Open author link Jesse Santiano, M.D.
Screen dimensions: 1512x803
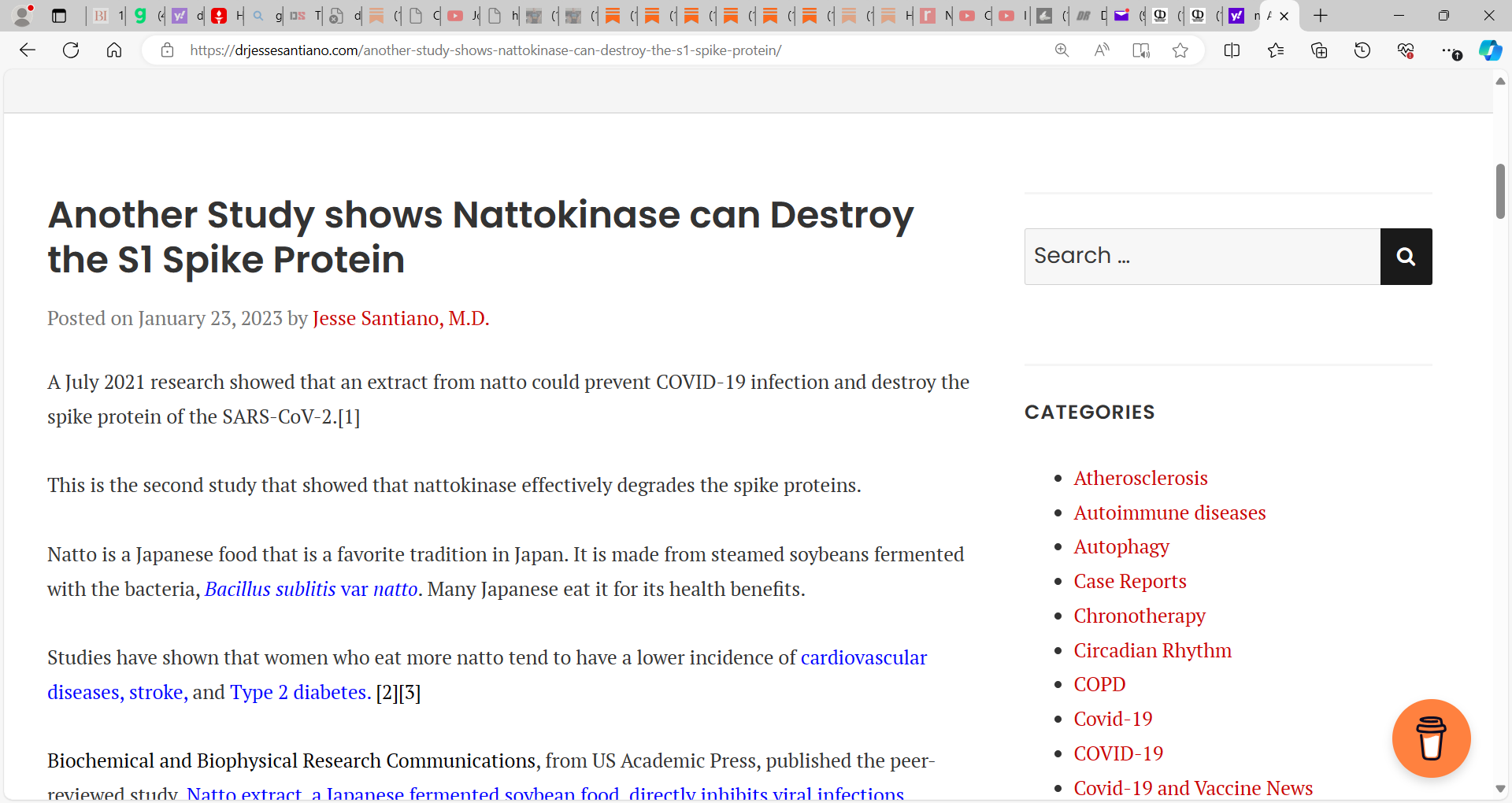tap(401, 318)
